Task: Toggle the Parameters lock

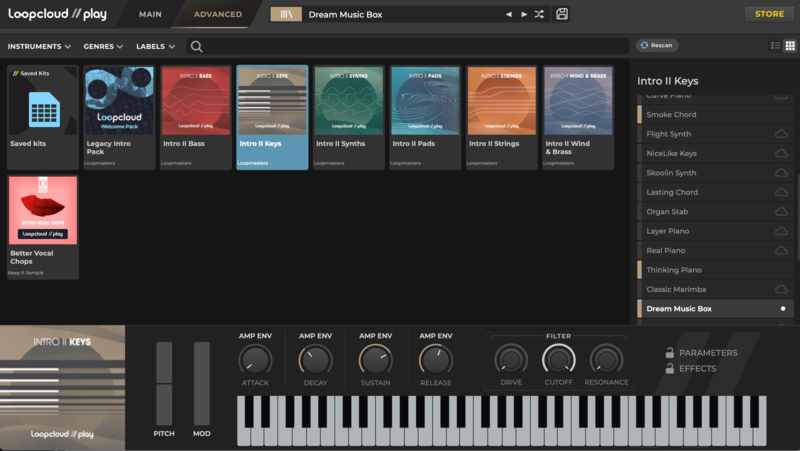Action: coord(669,353)
